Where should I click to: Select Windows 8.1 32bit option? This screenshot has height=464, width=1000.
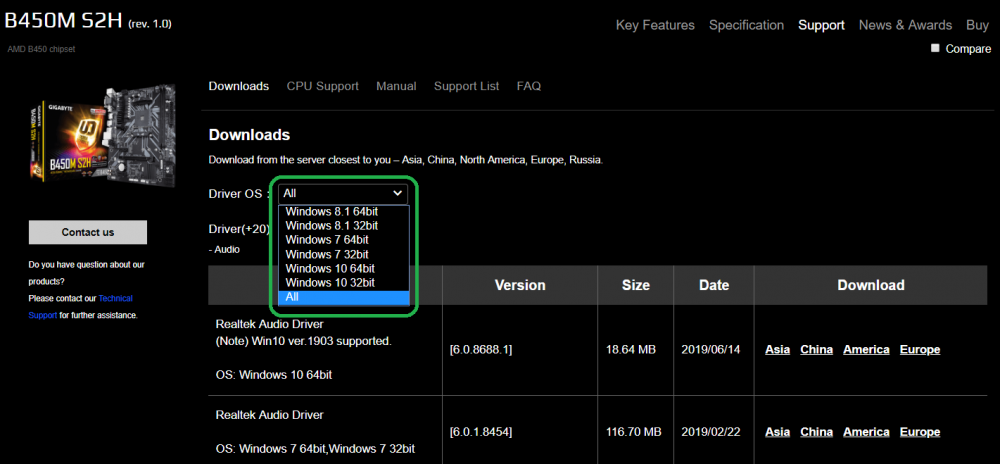344,226
